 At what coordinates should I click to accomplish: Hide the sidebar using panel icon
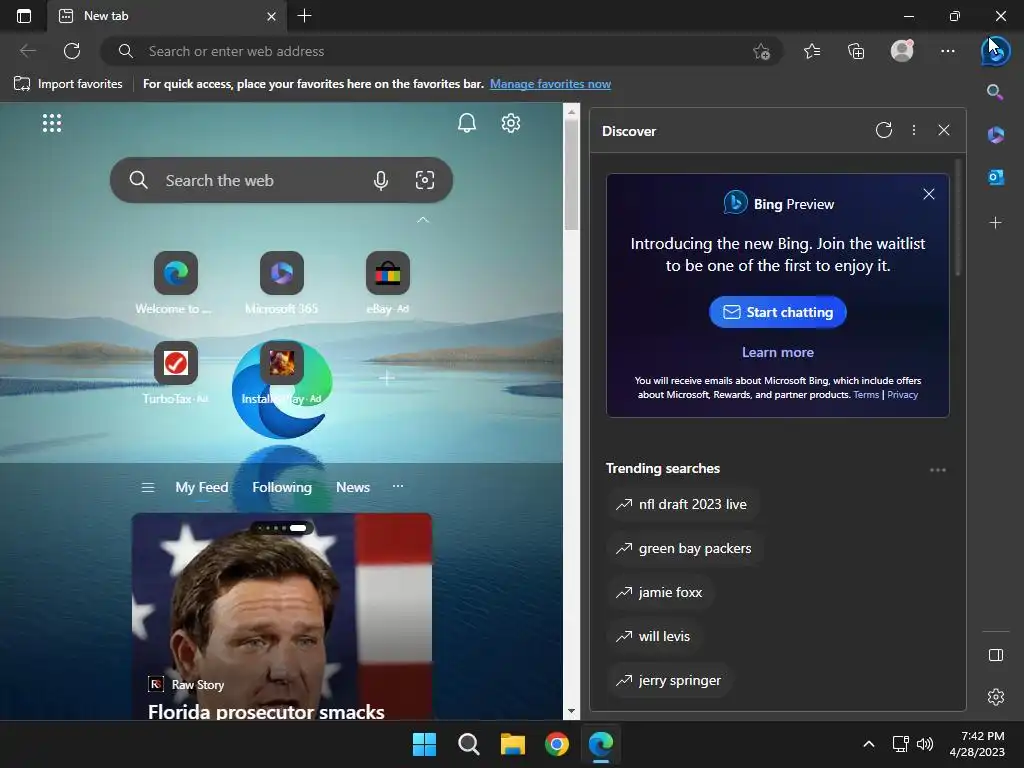pos(995,655)
